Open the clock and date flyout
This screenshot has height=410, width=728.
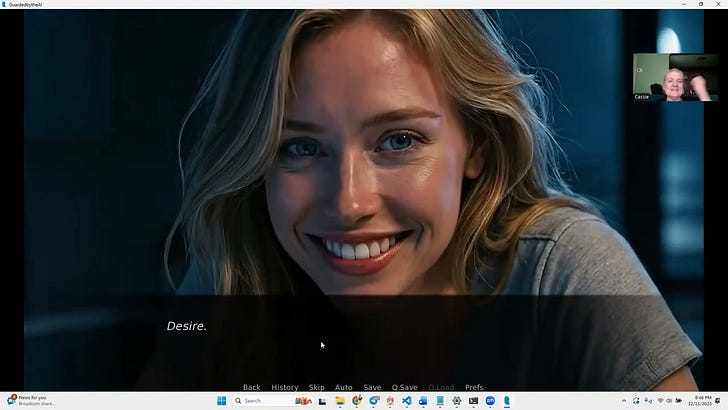click(x=702, y=401)
